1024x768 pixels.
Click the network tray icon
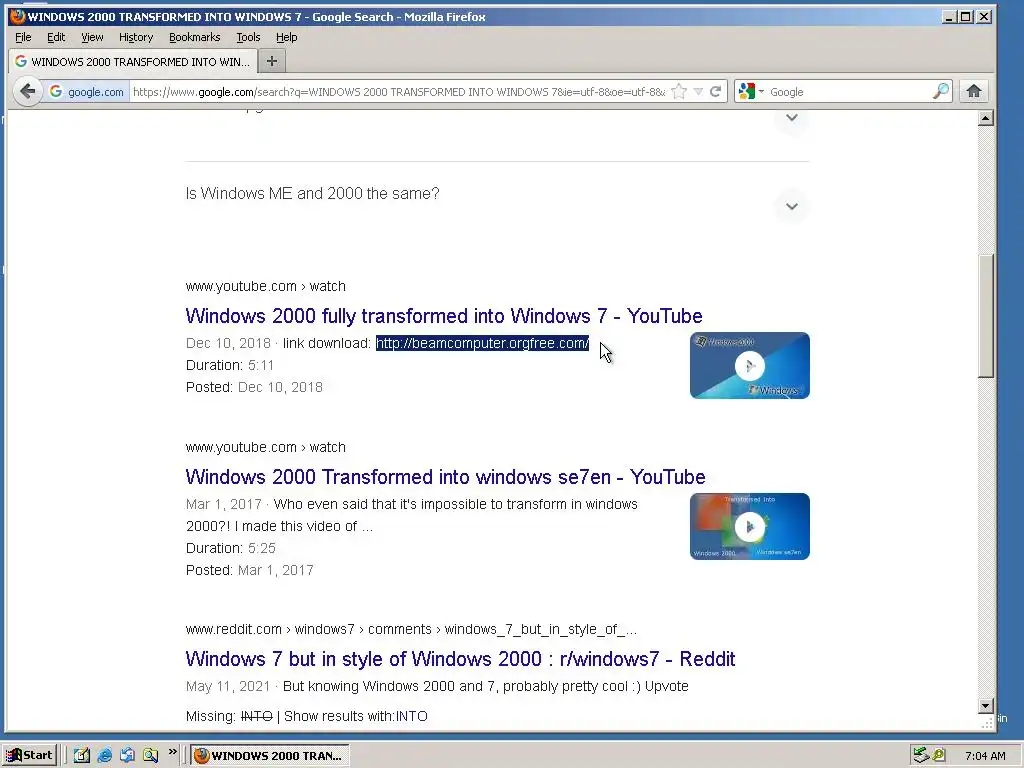pyautogui.click(x=921, y=756)
